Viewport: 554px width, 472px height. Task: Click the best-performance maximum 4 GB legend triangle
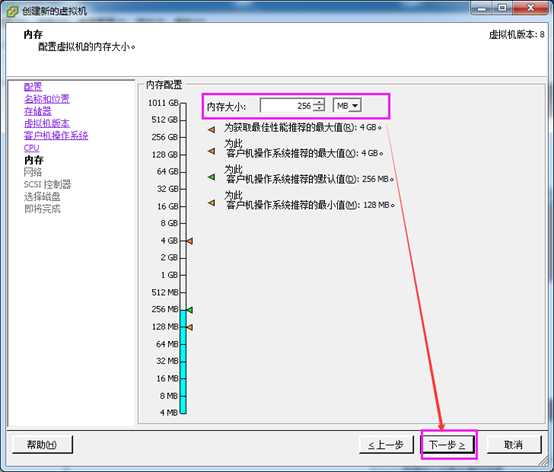(x=212, y=130)
